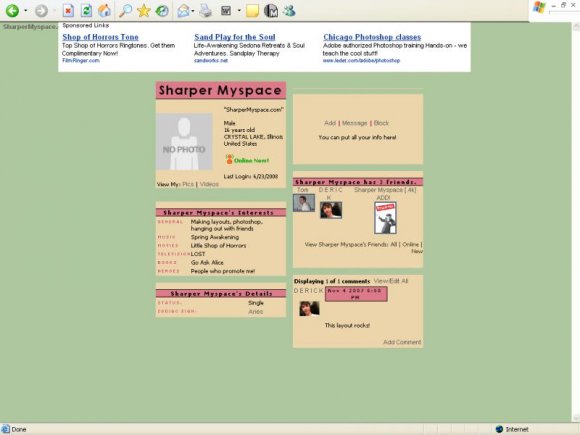Print the page with the printer icon
Image resolution: width=580 pixels, height=435 pixels.
[x=205, y=11]
